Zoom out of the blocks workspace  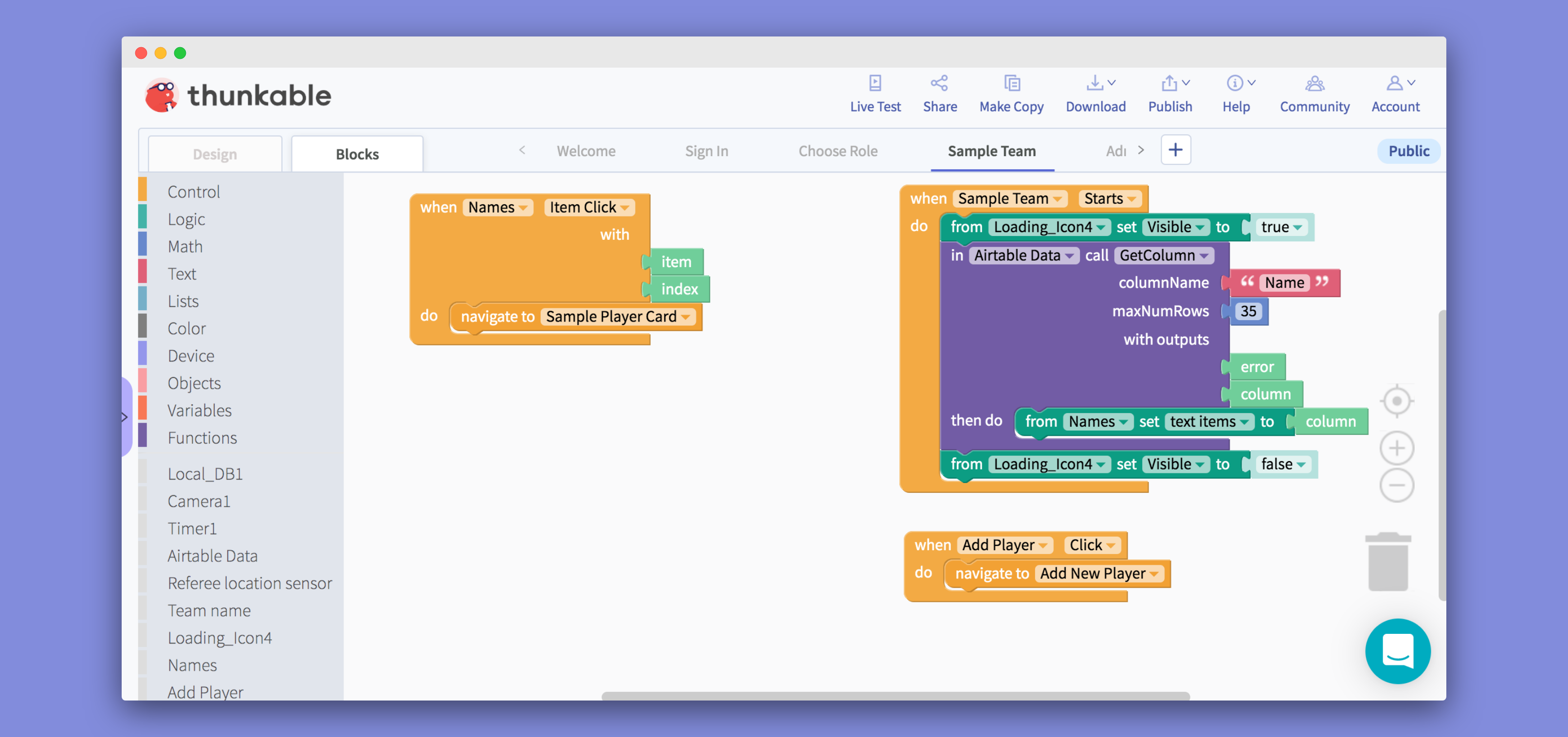[1396, 485]
